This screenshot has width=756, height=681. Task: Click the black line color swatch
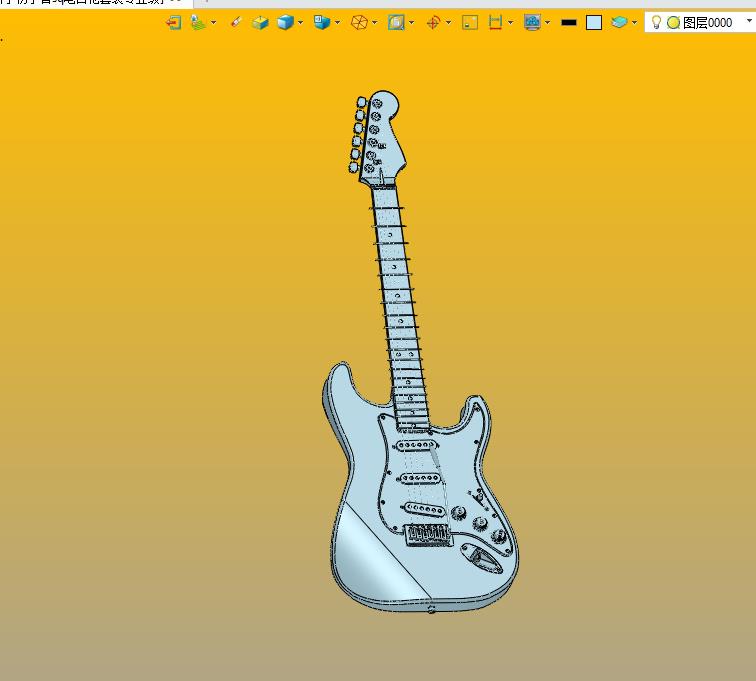(x=569, y=23)
